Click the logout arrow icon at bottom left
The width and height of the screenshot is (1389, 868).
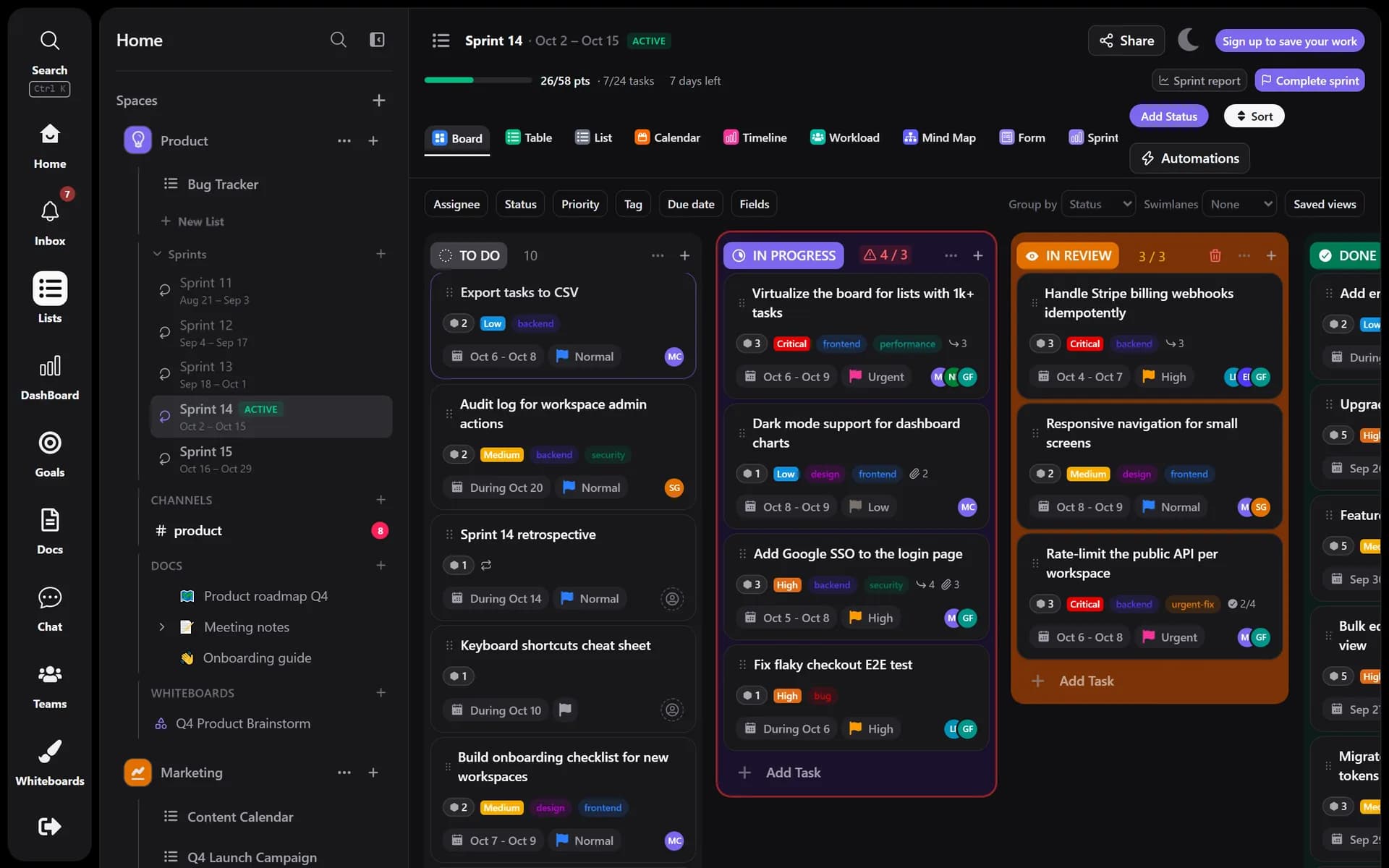pyautogui.click(x=49, y=826)
